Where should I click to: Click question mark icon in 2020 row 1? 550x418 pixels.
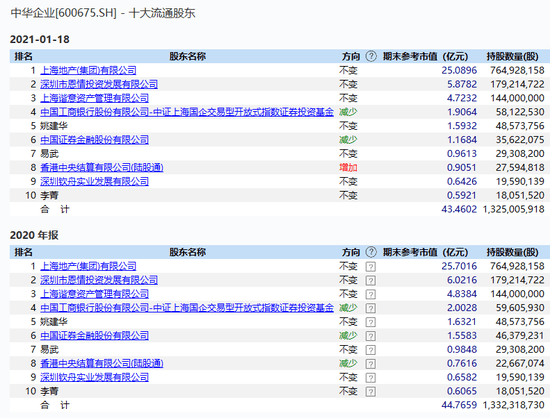point(370,267)
